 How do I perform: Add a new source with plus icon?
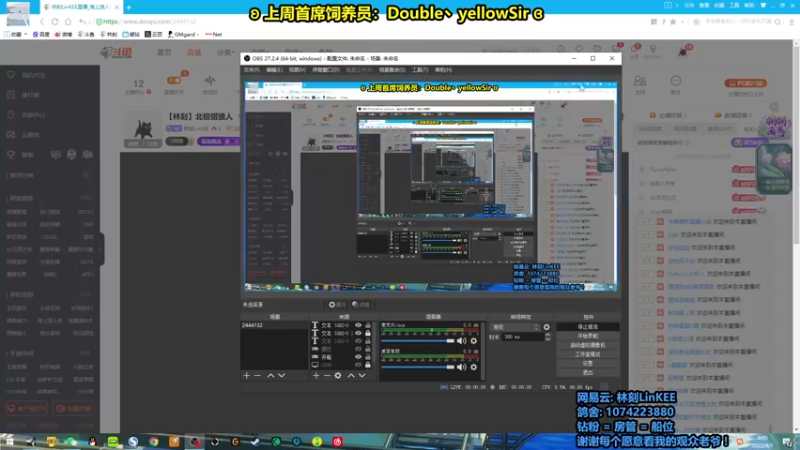pyautogui.click(x=316, y=376)
